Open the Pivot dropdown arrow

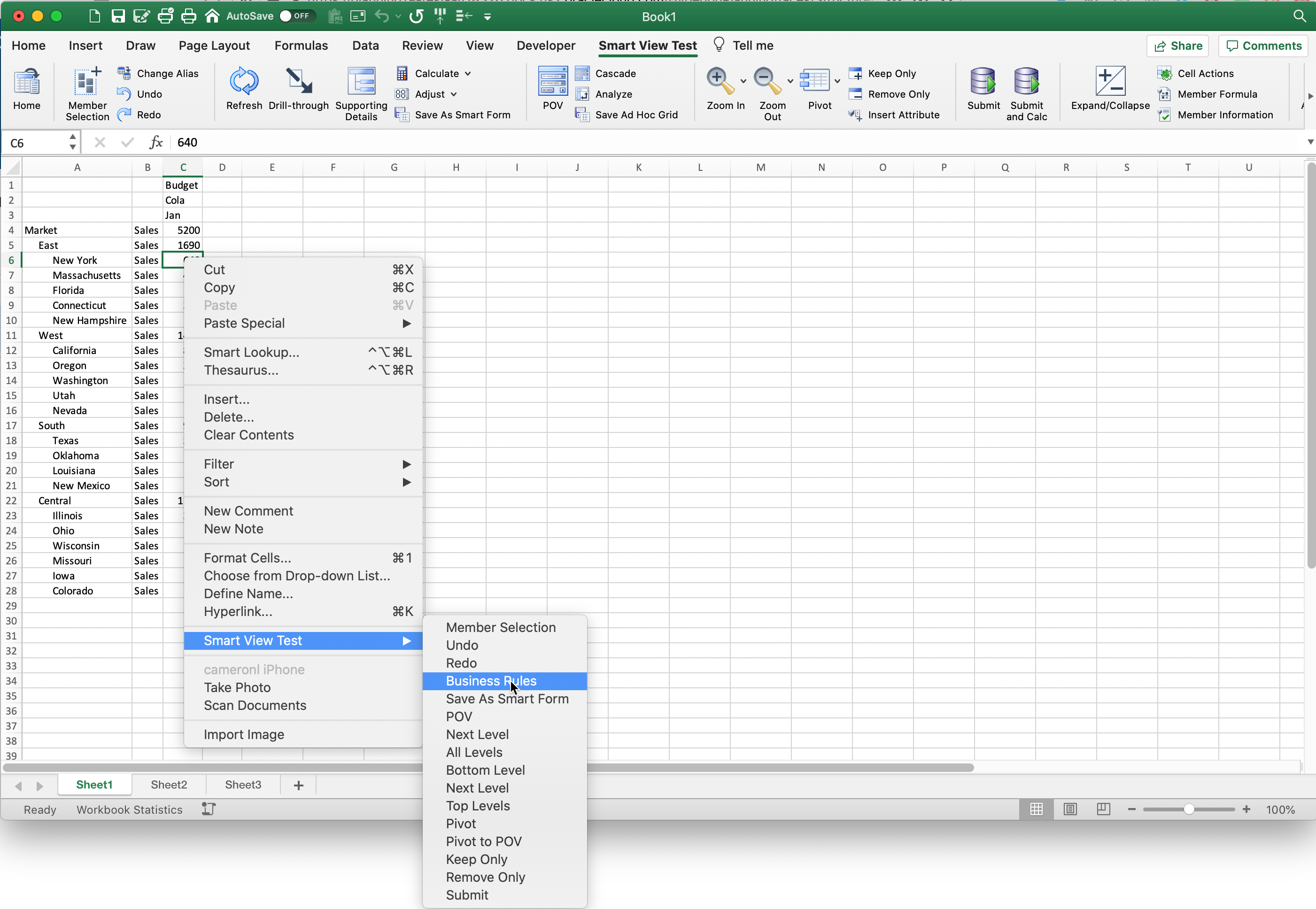837,81
